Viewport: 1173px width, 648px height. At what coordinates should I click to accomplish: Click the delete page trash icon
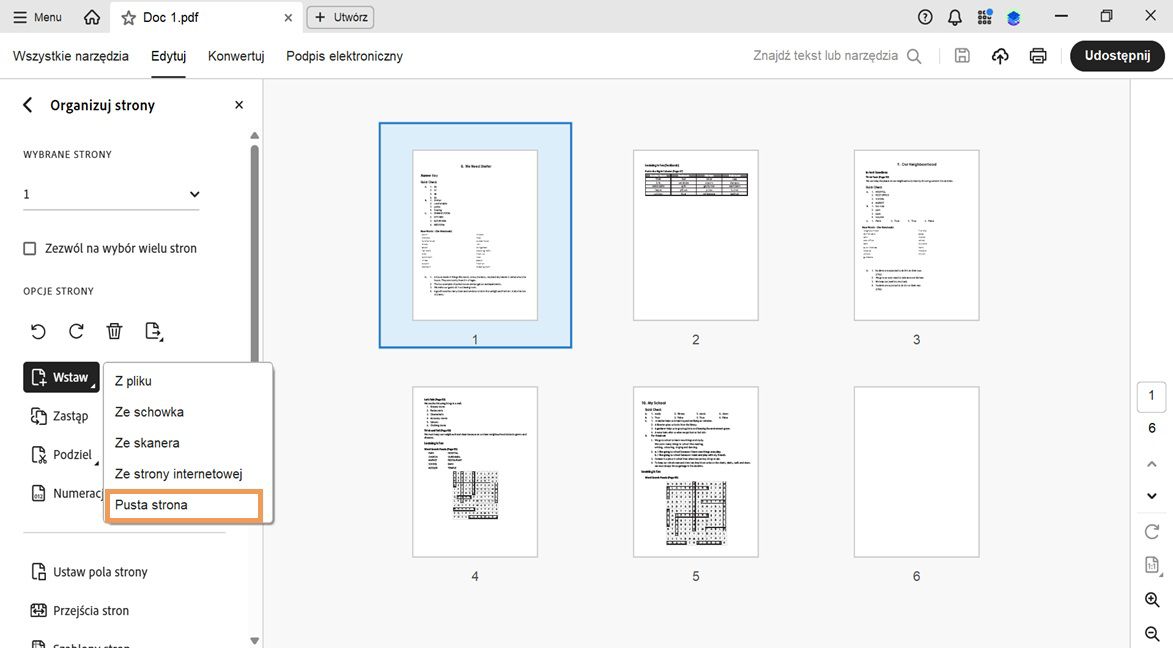(x=114, y=331)
